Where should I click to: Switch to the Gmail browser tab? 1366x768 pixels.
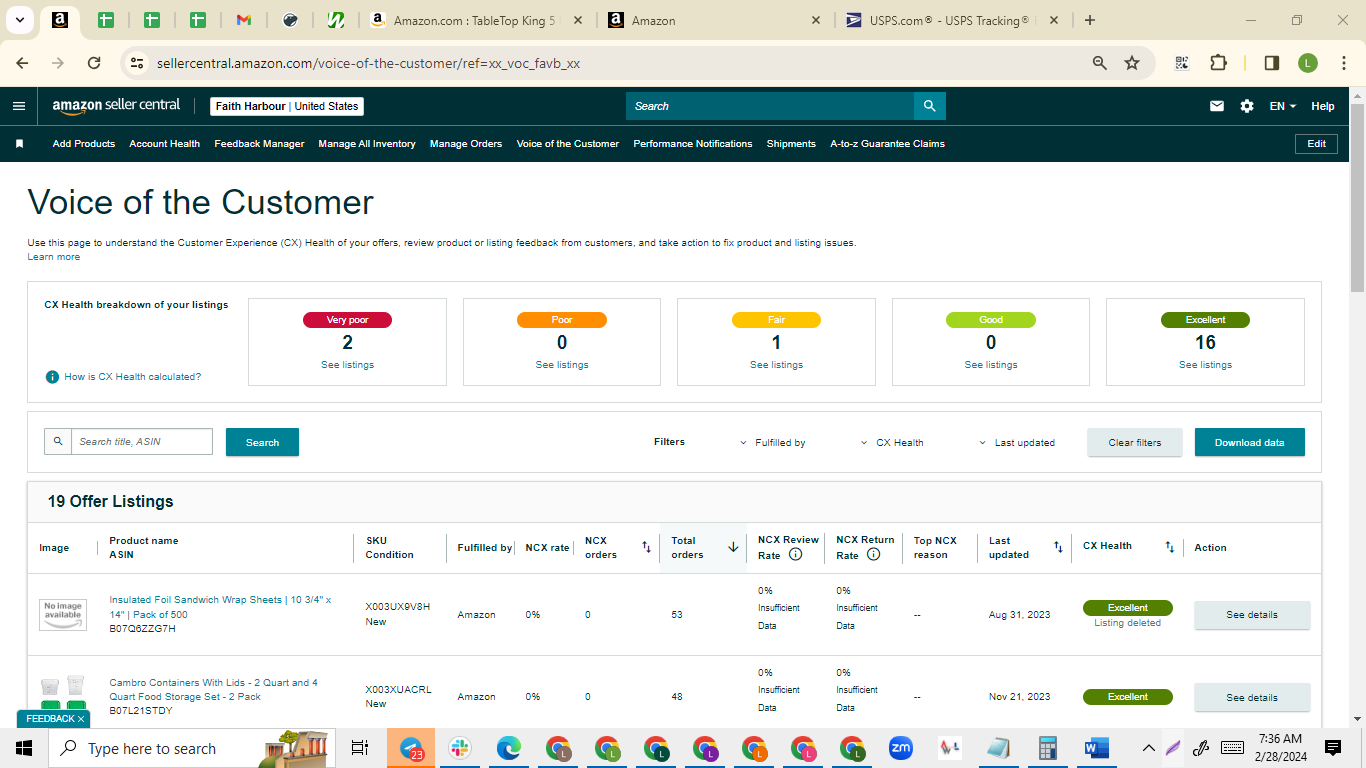point(244,20)
